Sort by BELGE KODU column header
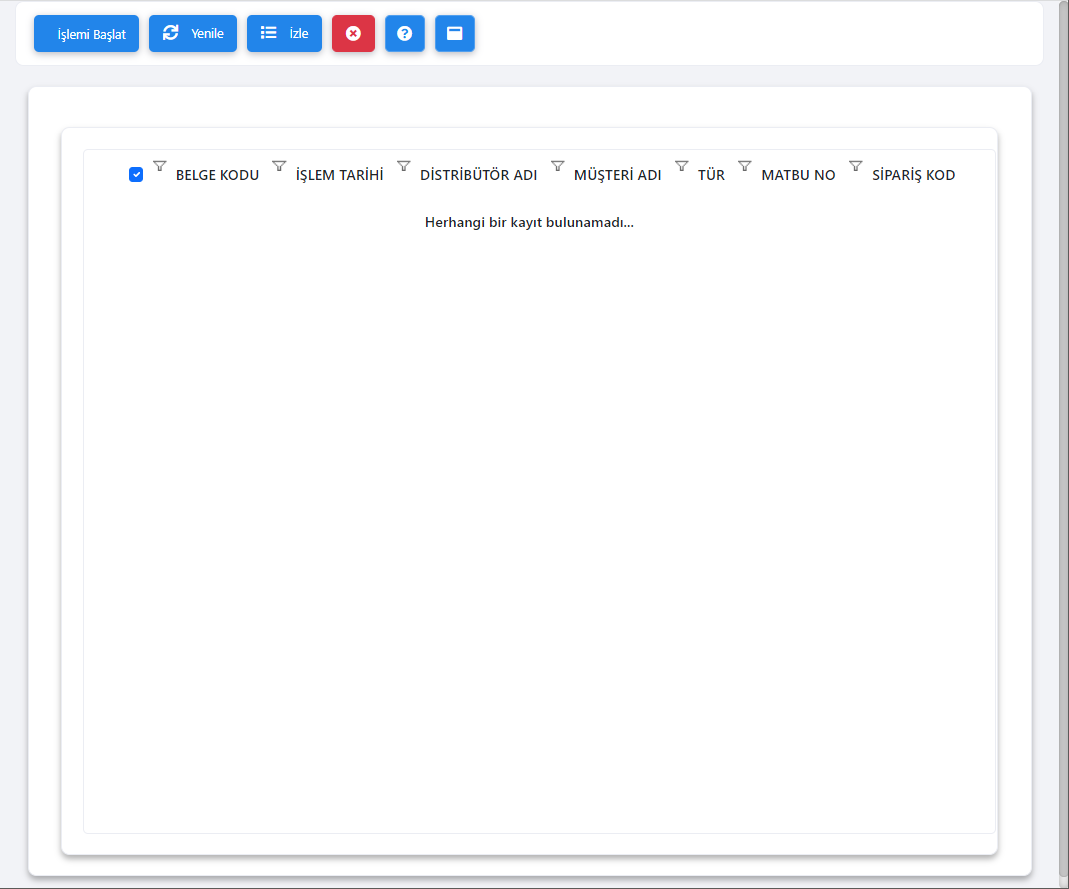This screenshot has width=1069, height=889. pyautogui.click(x=217, y=176)
